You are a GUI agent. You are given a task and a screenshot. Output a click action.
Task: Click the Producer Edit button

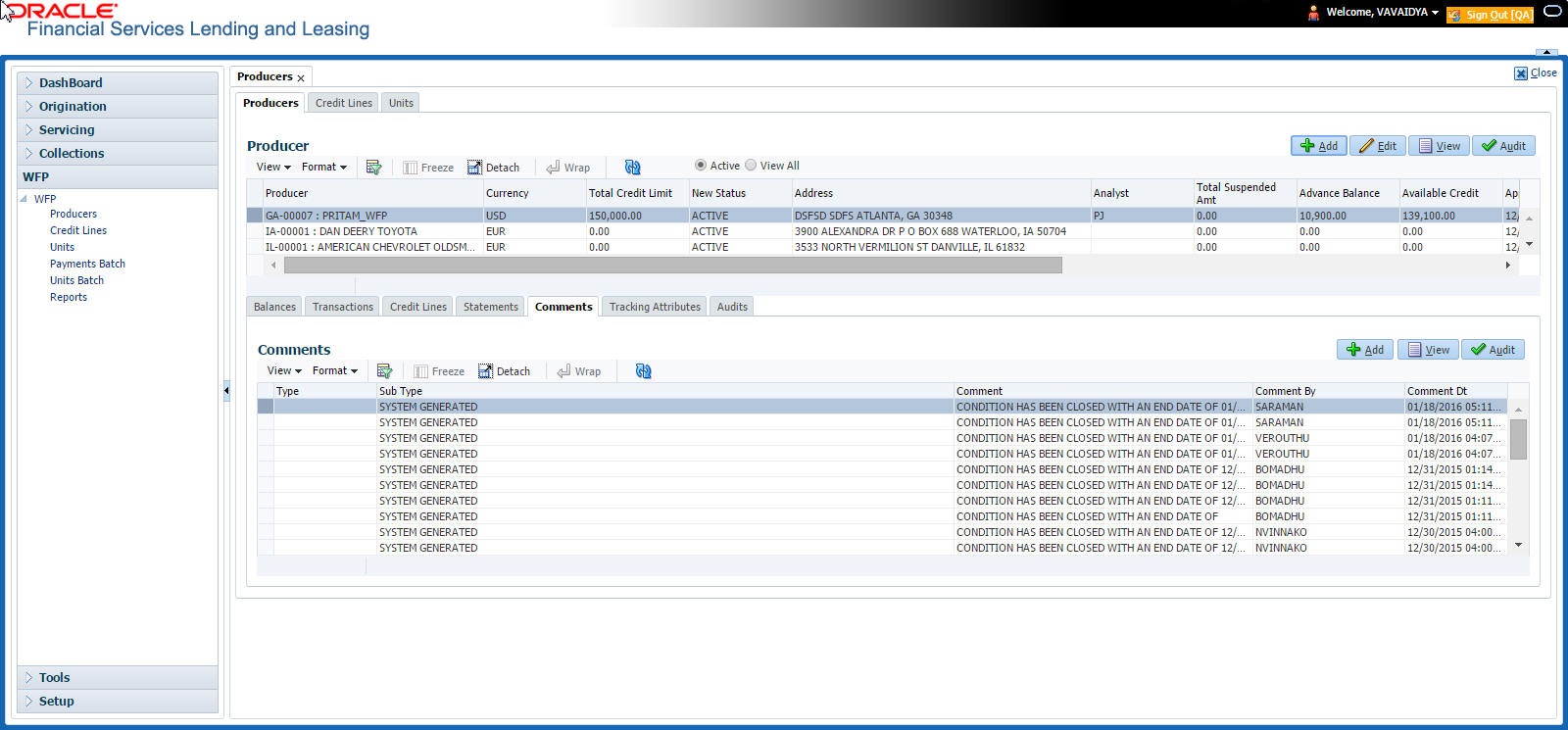1378,146
